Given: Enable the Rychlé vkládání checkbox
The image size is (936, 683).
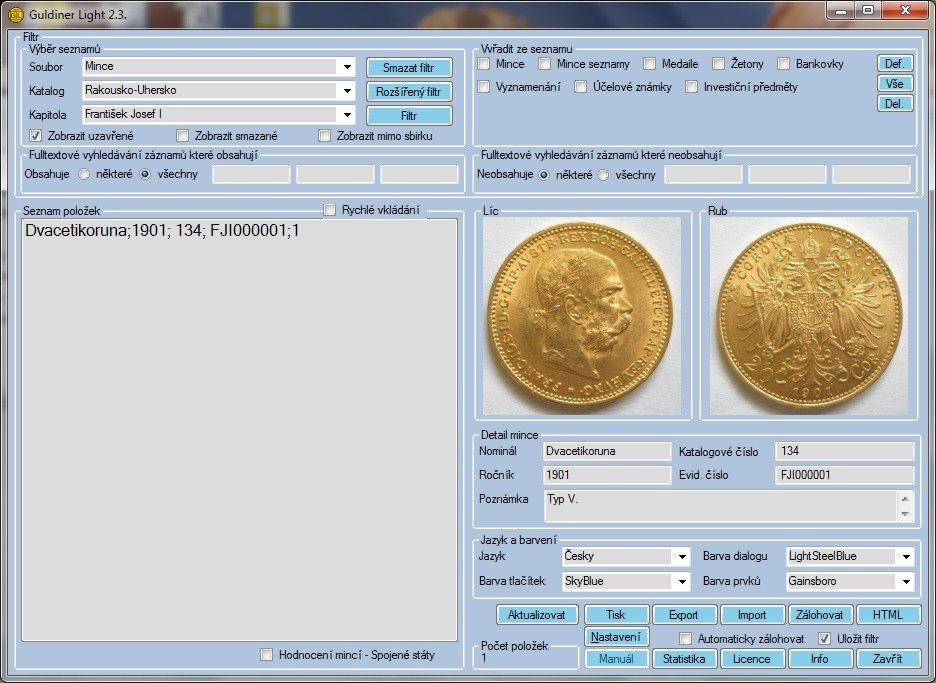Looking at the screenshot, I should 330,210.
